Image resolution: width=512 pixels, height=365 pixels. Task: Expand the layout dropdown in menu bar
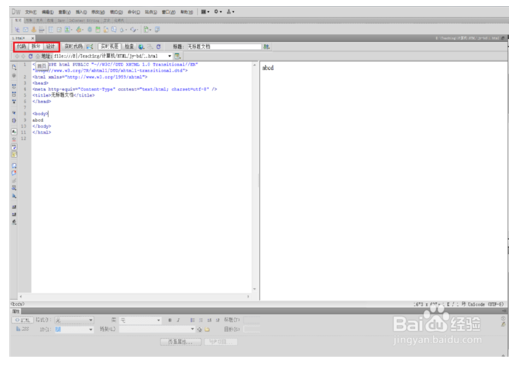[205, 12]
